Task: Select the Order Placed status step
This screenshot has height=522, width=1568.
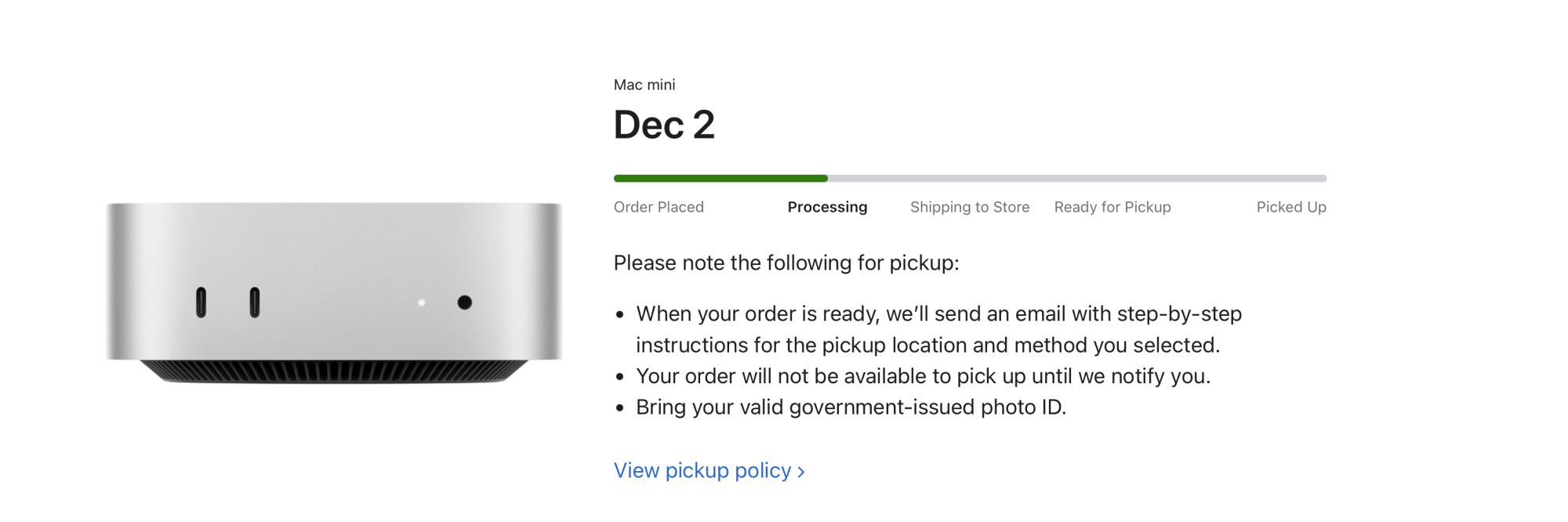Action: pyautogui.click(x=659, y=207)
